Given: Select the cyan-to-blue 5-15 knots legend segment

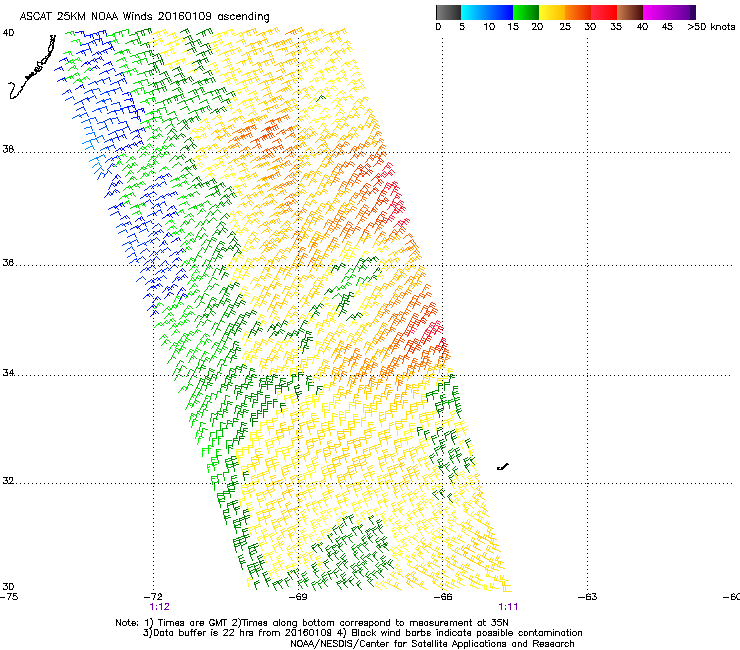Looking at the screenshot, I should pyautogui.click(x=487, y=12).
